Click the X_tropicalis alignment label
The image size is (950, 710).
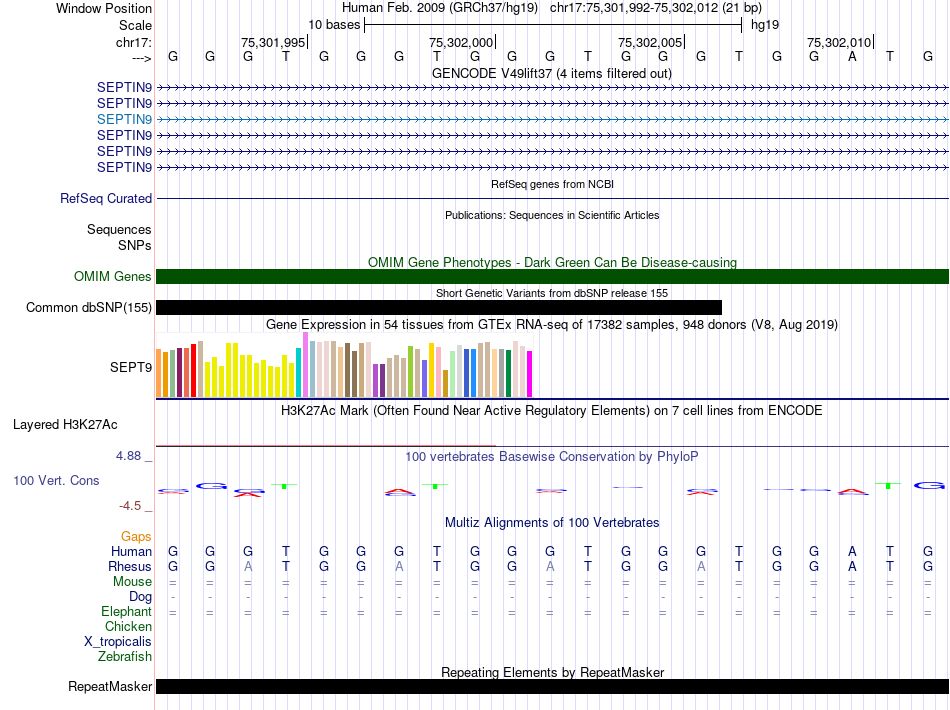click(118, 642)
